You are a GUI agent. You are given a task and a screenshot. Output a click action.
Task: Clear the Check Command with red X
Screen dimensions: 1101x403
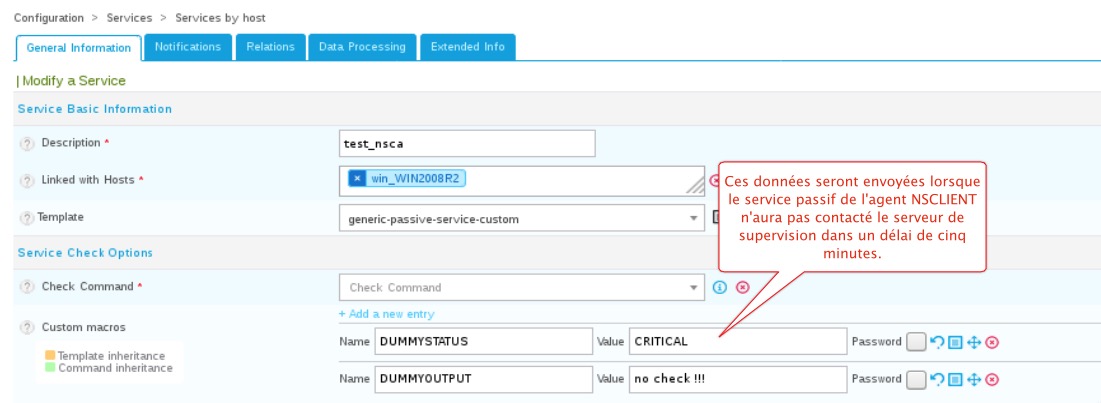coord(742,287)
